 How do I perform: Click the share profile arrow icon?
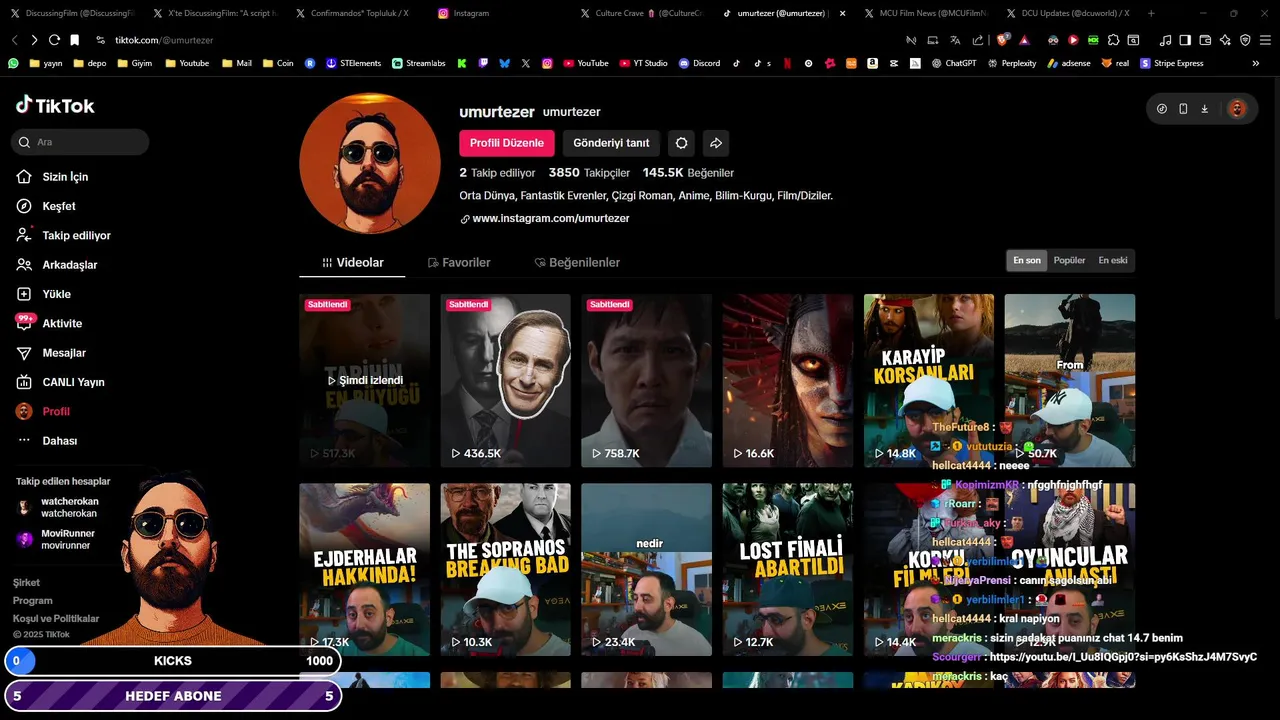point(716,143)
